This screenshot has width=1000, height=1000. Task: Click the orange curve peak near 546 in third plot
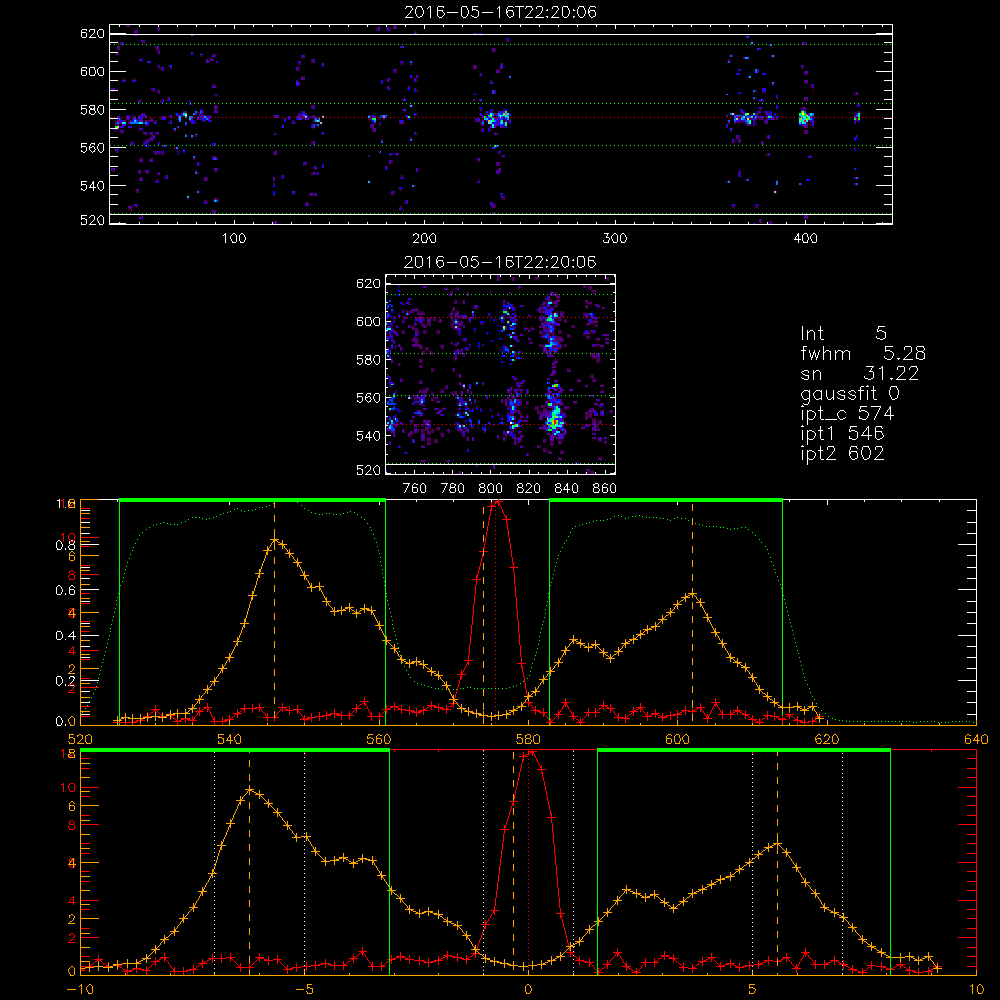(x=275, y=540)
